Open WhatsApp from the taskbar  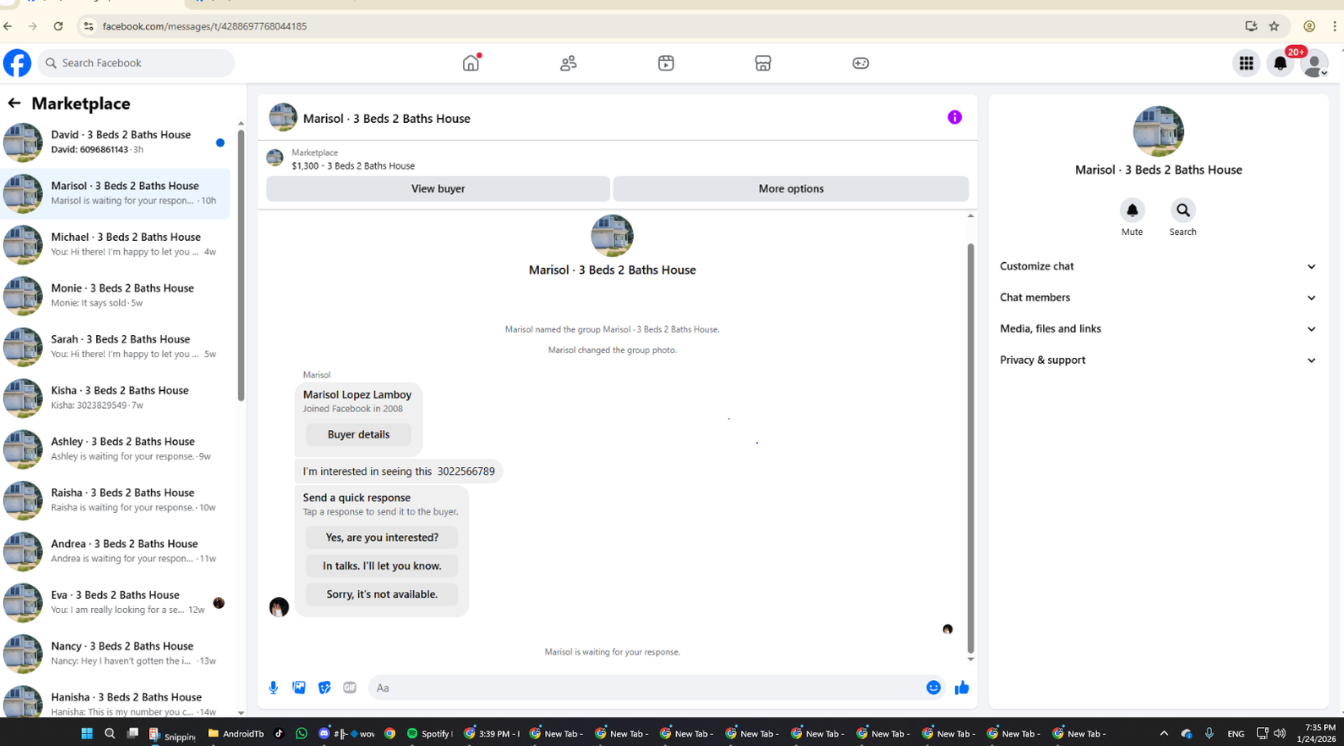click(302, 734)
